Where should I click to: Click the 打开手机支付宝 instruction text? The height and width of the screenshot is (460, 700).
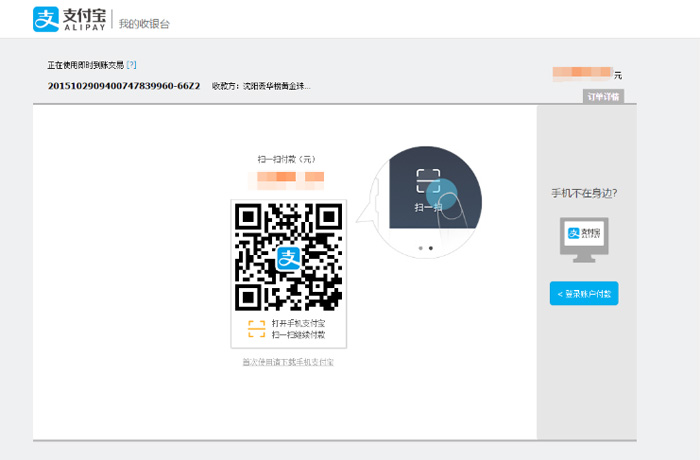pyautogui.click(x=298, y=323)
